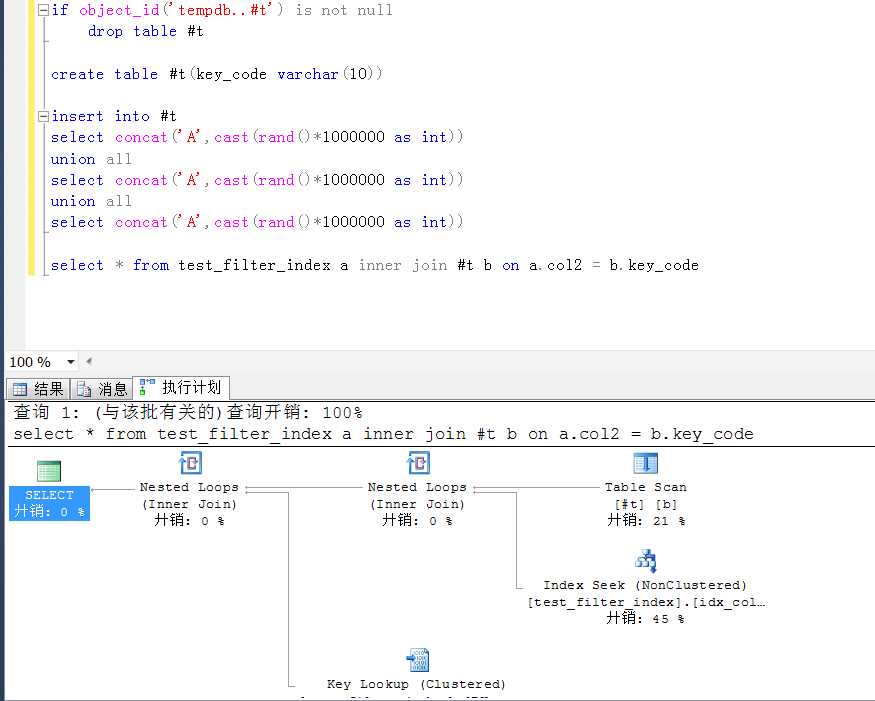The width and height of the screenshot is (875, 701).
Task: Collapse the 'insert into #t' code block
Action: tap(43, 116)
